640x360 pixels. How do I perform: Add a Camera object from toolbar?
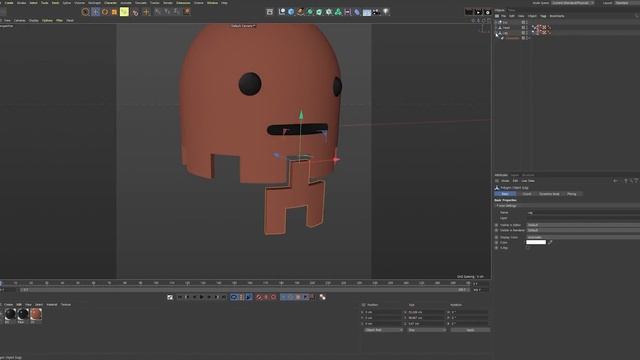pyautogui.click(x=376, y=12)
